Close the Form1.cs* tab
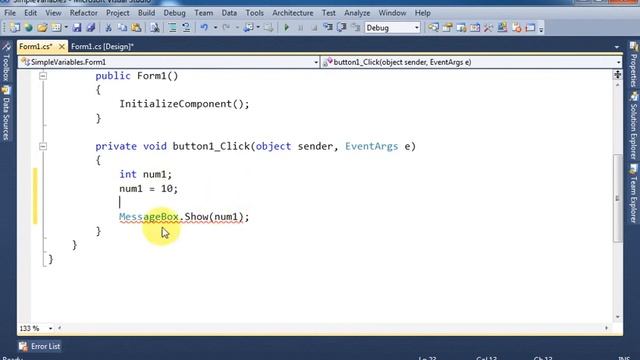The height and width of the screenshot is (360, 640). (62, 47)
